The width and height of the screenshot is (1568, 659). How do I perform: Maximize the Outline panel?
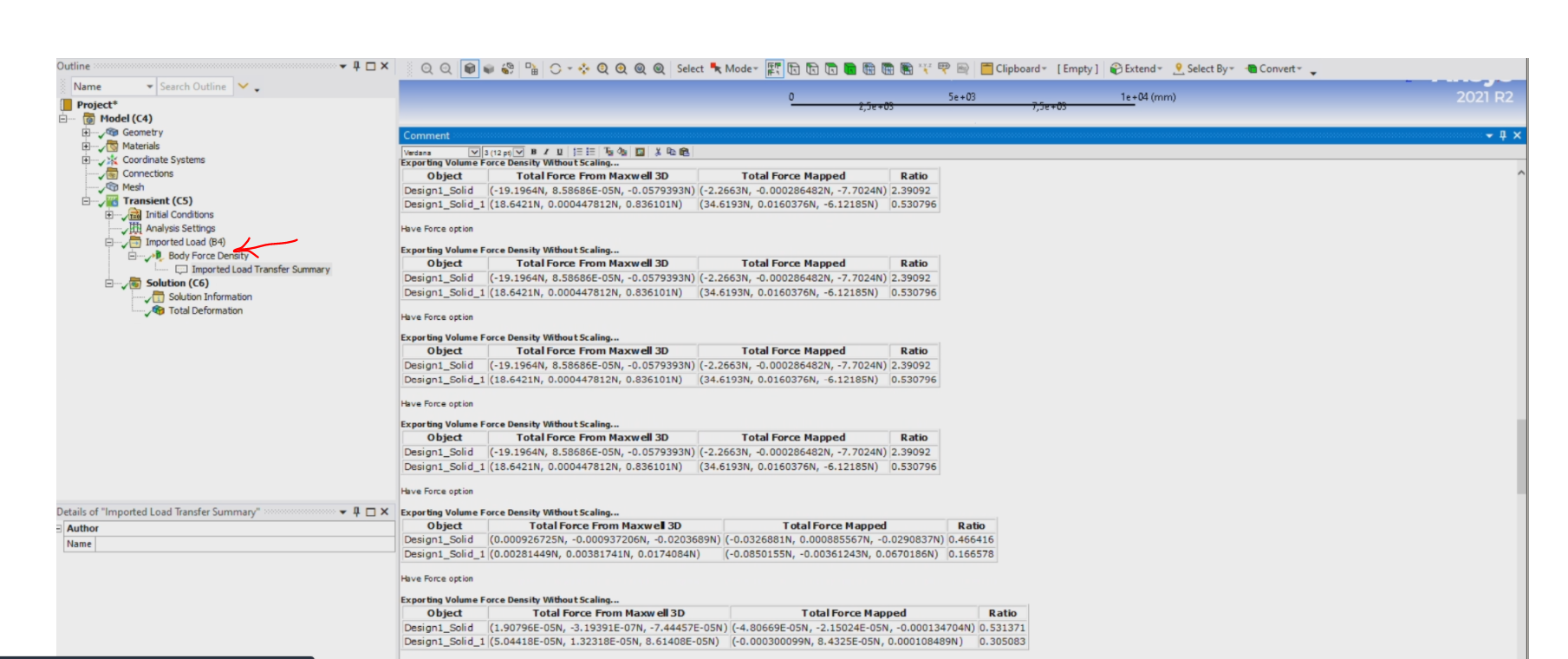(x=371, y=66)
